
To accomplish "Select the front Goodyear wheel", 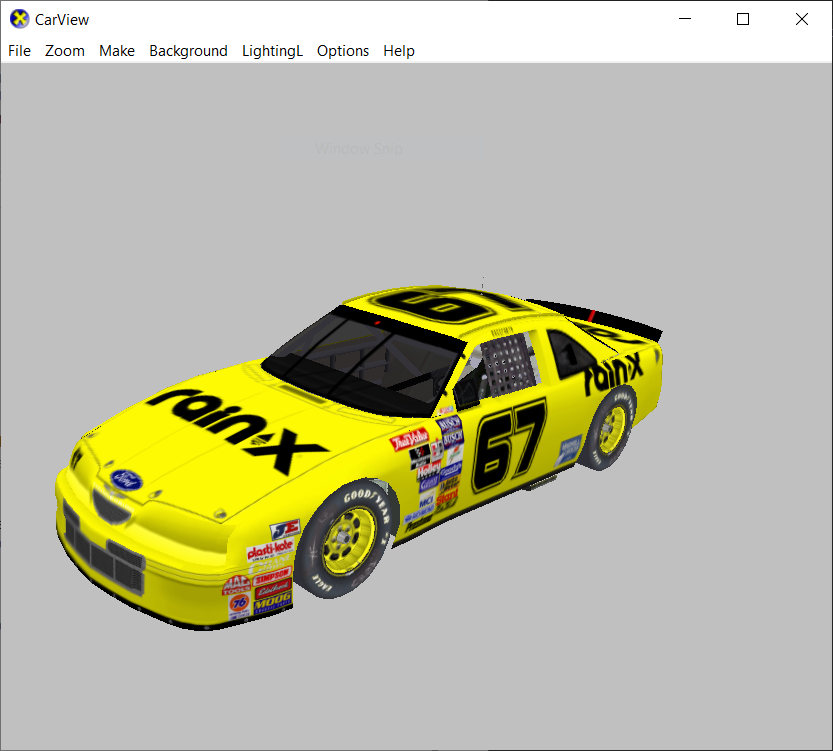I will coord(350,539).
